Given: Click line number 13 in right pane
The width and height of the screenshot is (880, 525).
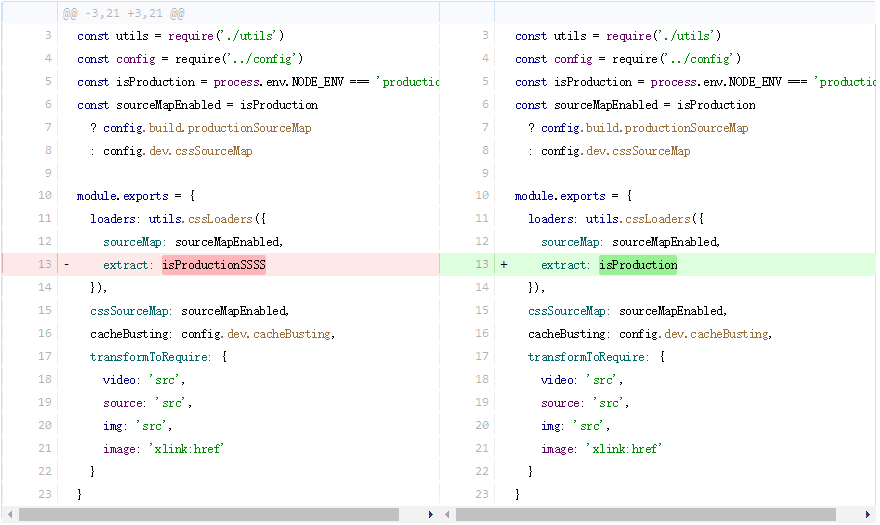Looking at the screenshot, I should 482,264.
